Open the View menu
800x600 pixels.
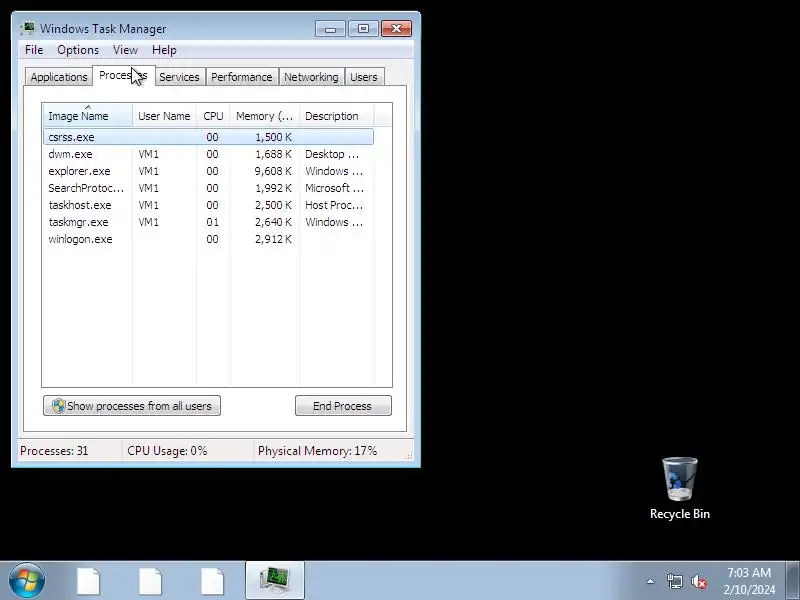[126, 50]
